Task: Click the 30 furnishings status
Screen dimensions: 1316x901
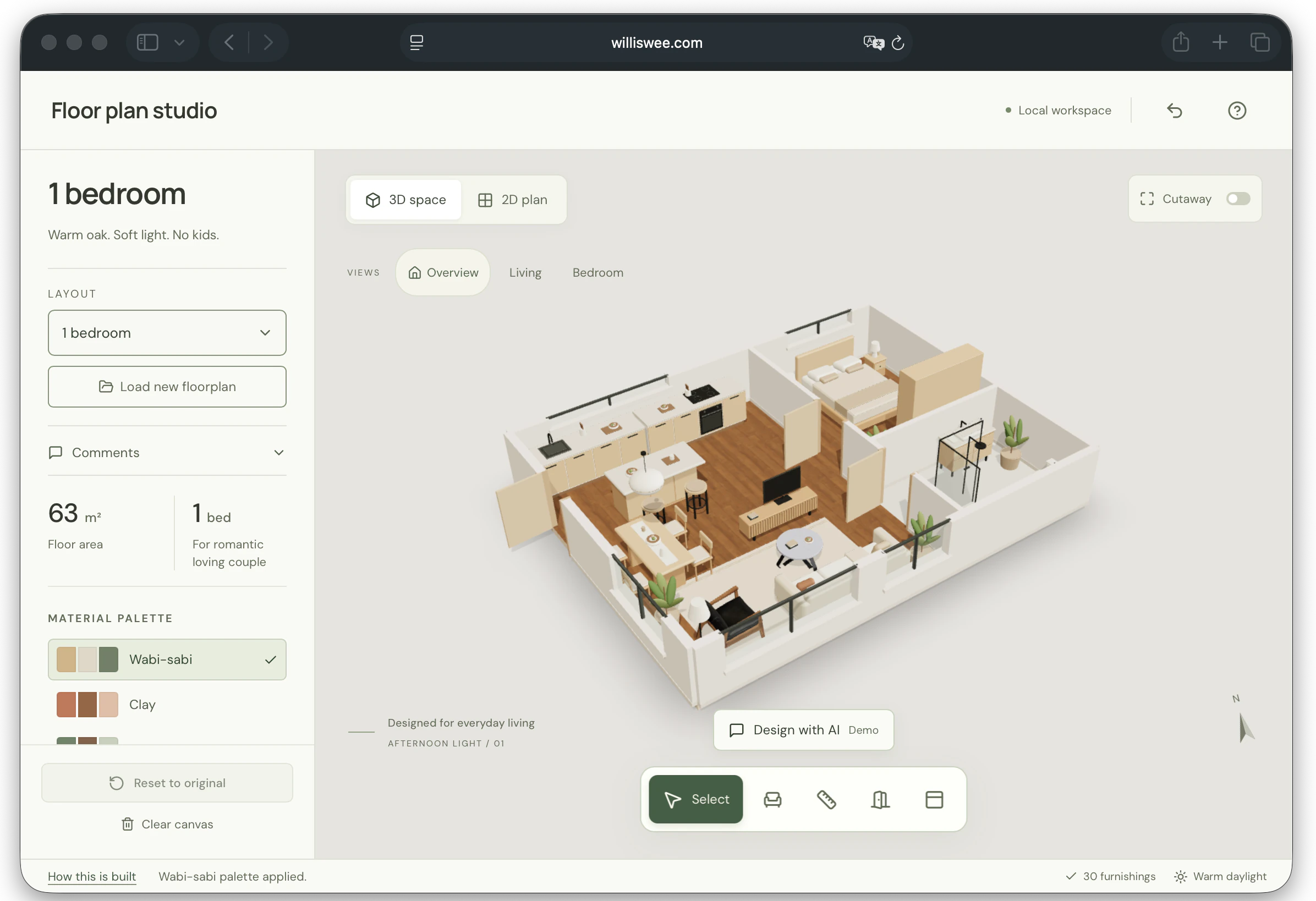Action: pos(1110,876)
